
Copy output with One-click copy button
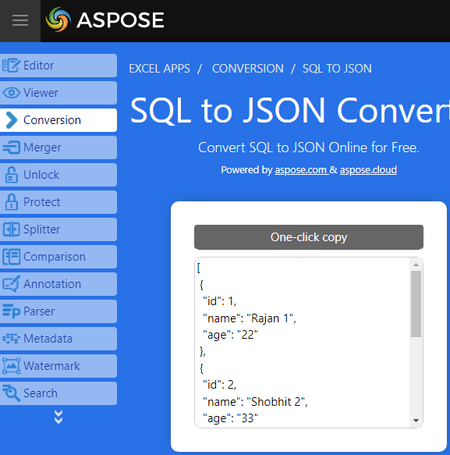(x=309, y=237)
